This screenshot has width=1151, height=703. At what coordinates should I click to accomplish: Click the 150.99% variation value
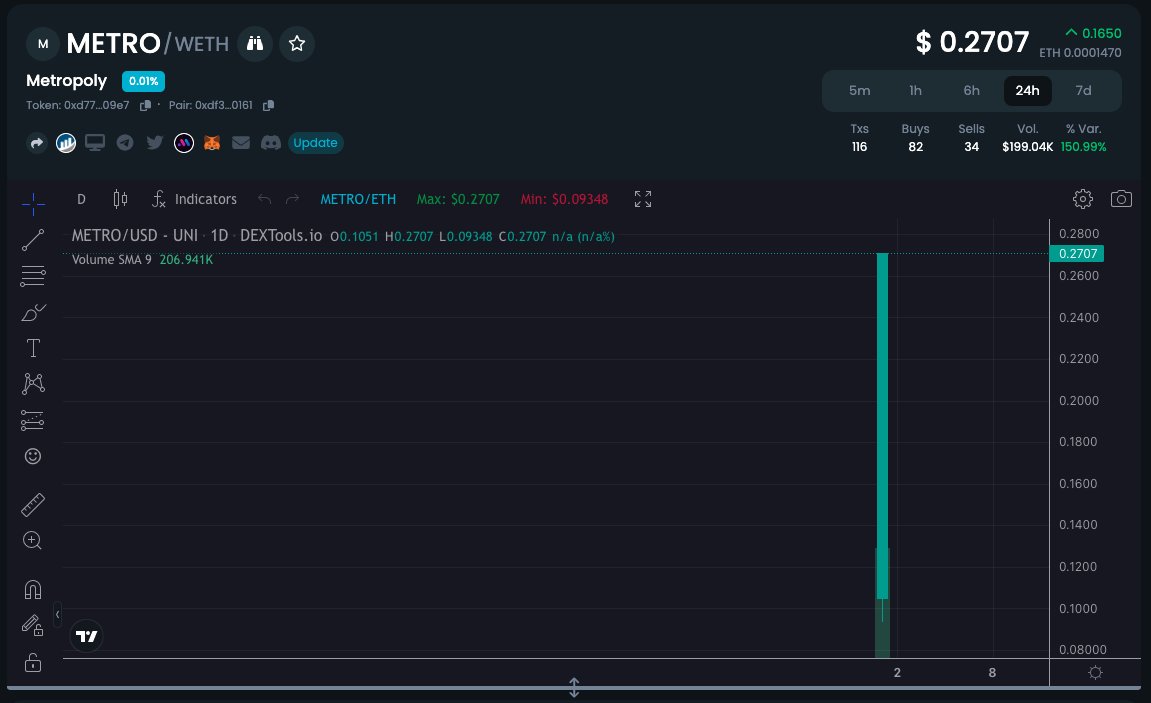[x=1083, y=147]
